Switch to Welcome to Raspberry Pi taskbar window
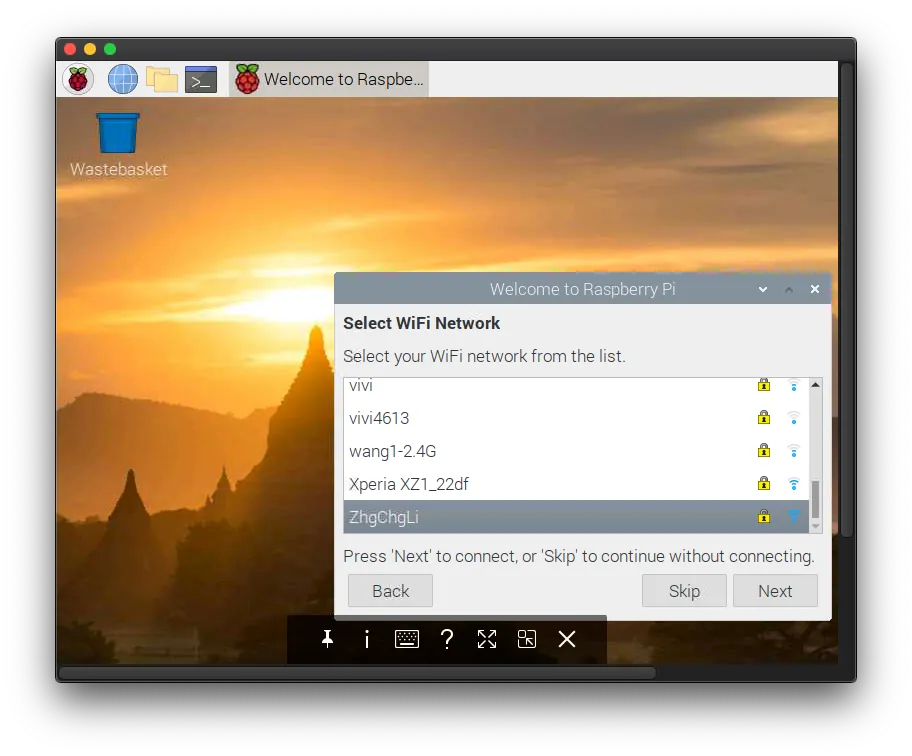Screen dimensions: 912x756 329,79
